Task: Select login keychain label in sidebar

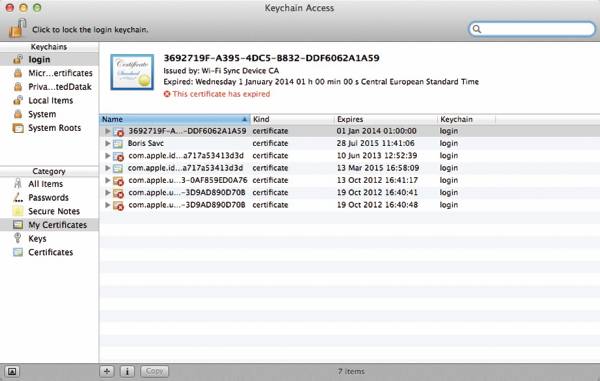Action: [x=39, y=59]
